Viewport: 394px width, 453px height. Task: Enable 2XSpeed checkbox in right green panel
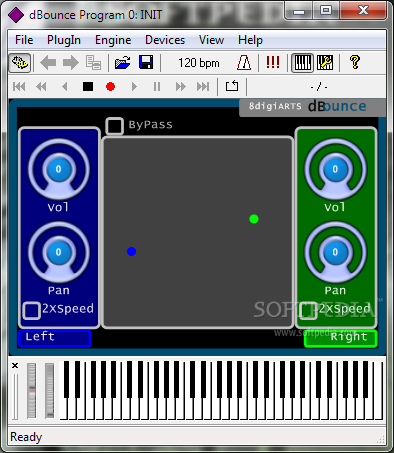coord(308,311)
